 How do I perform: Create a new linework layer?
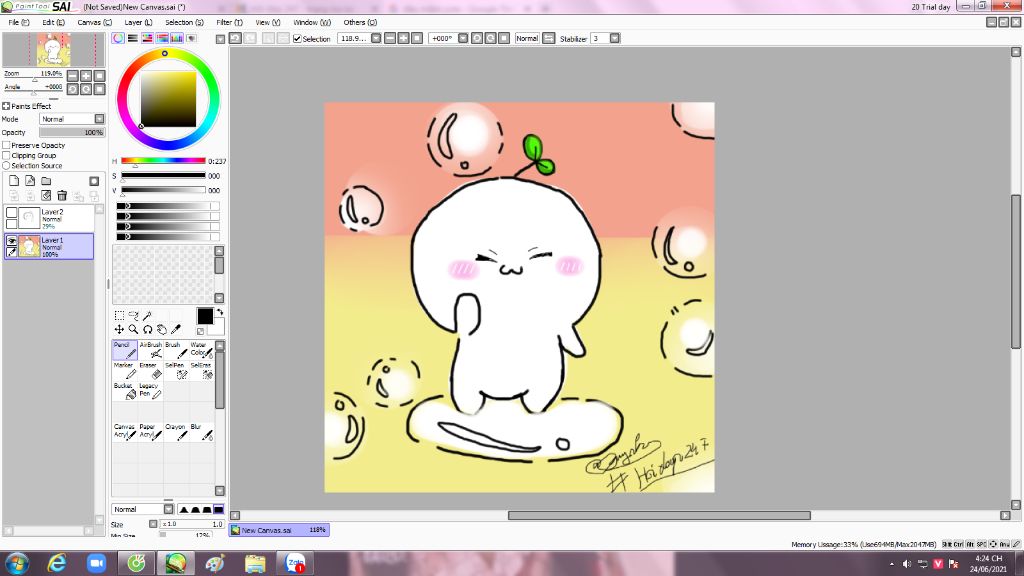click(30, 181)
